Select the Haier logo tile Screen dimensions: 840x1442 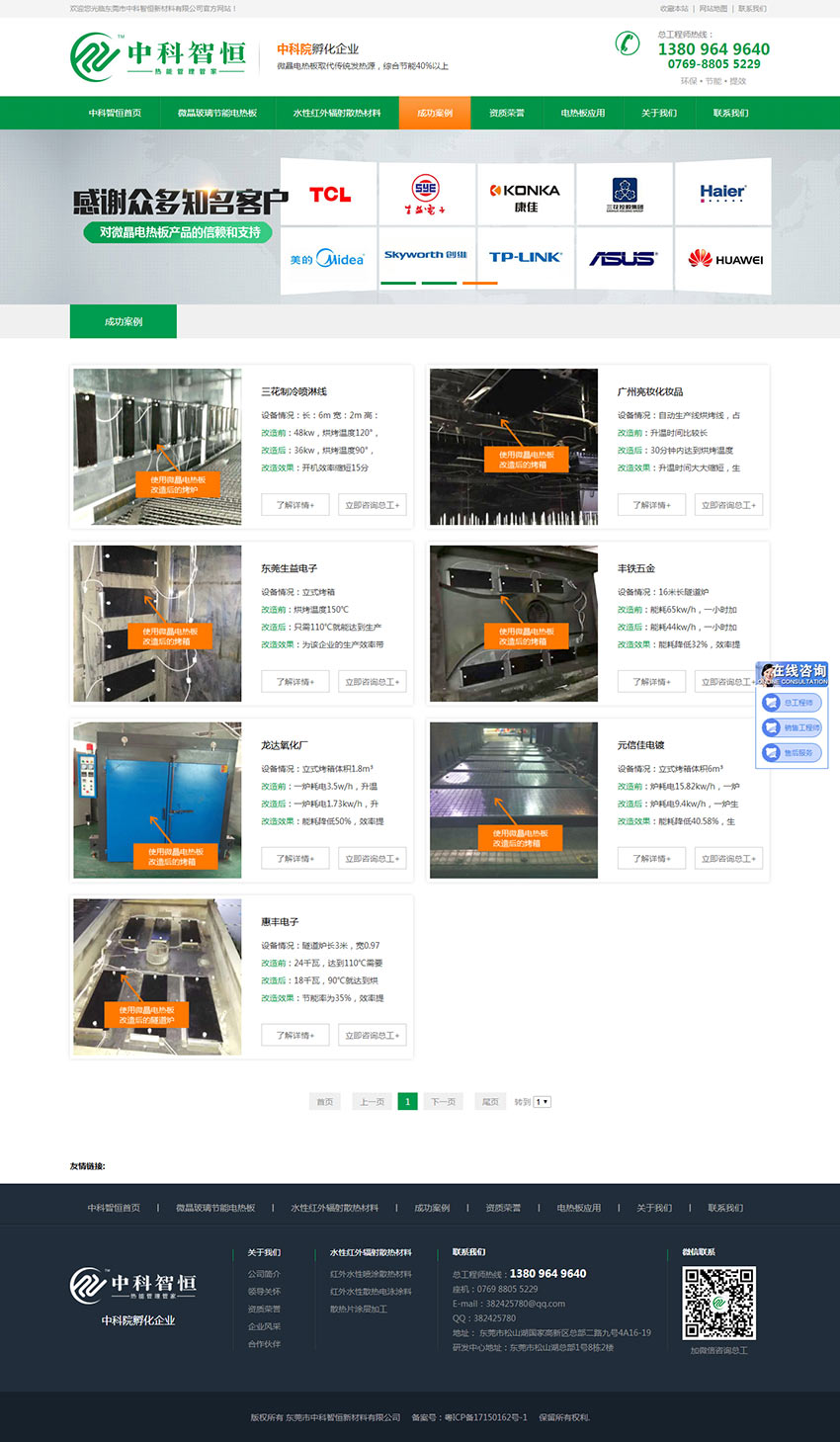[722, 194]
